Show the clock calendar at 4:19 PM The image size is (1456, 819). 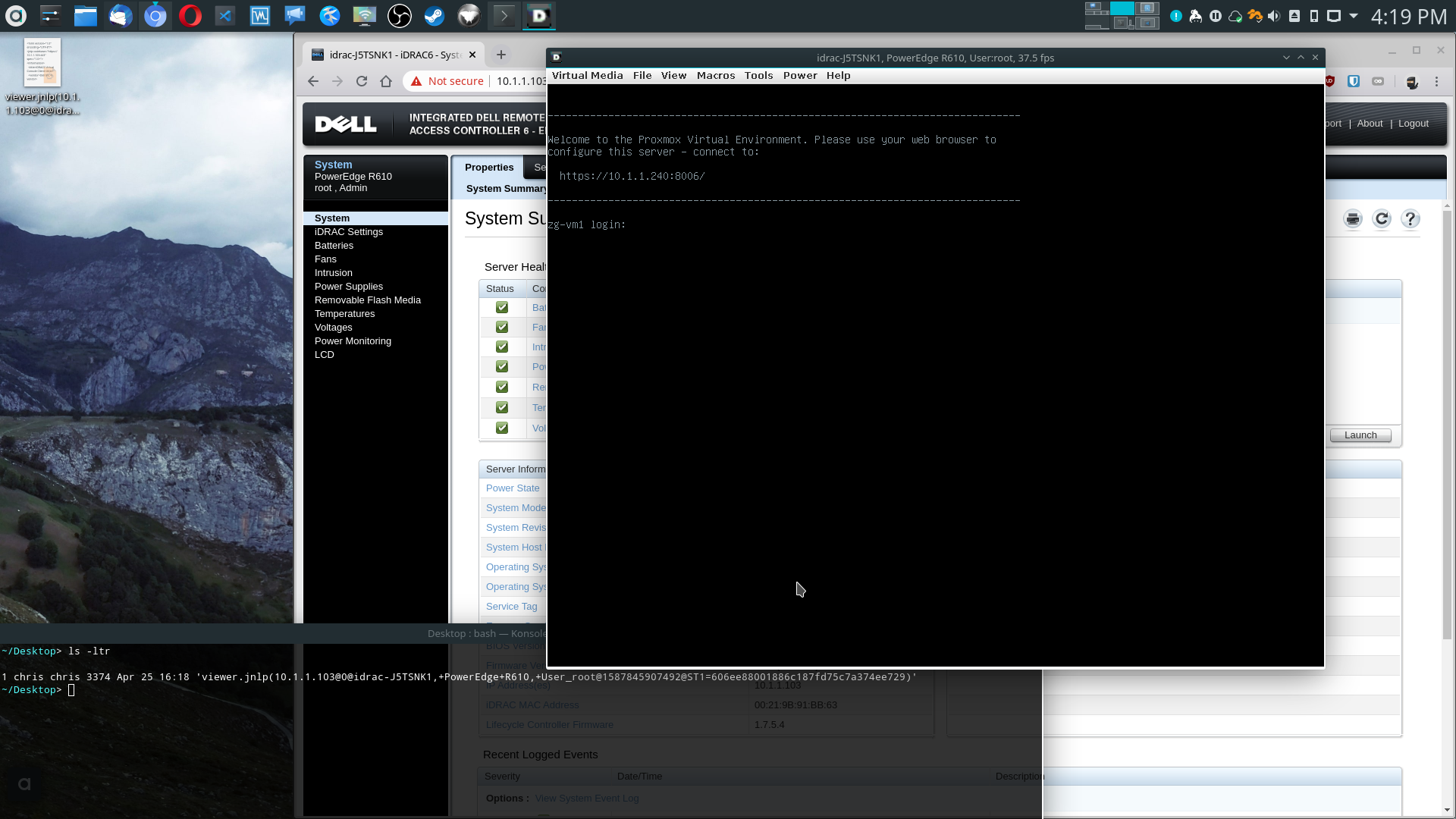coord(1408,17)
